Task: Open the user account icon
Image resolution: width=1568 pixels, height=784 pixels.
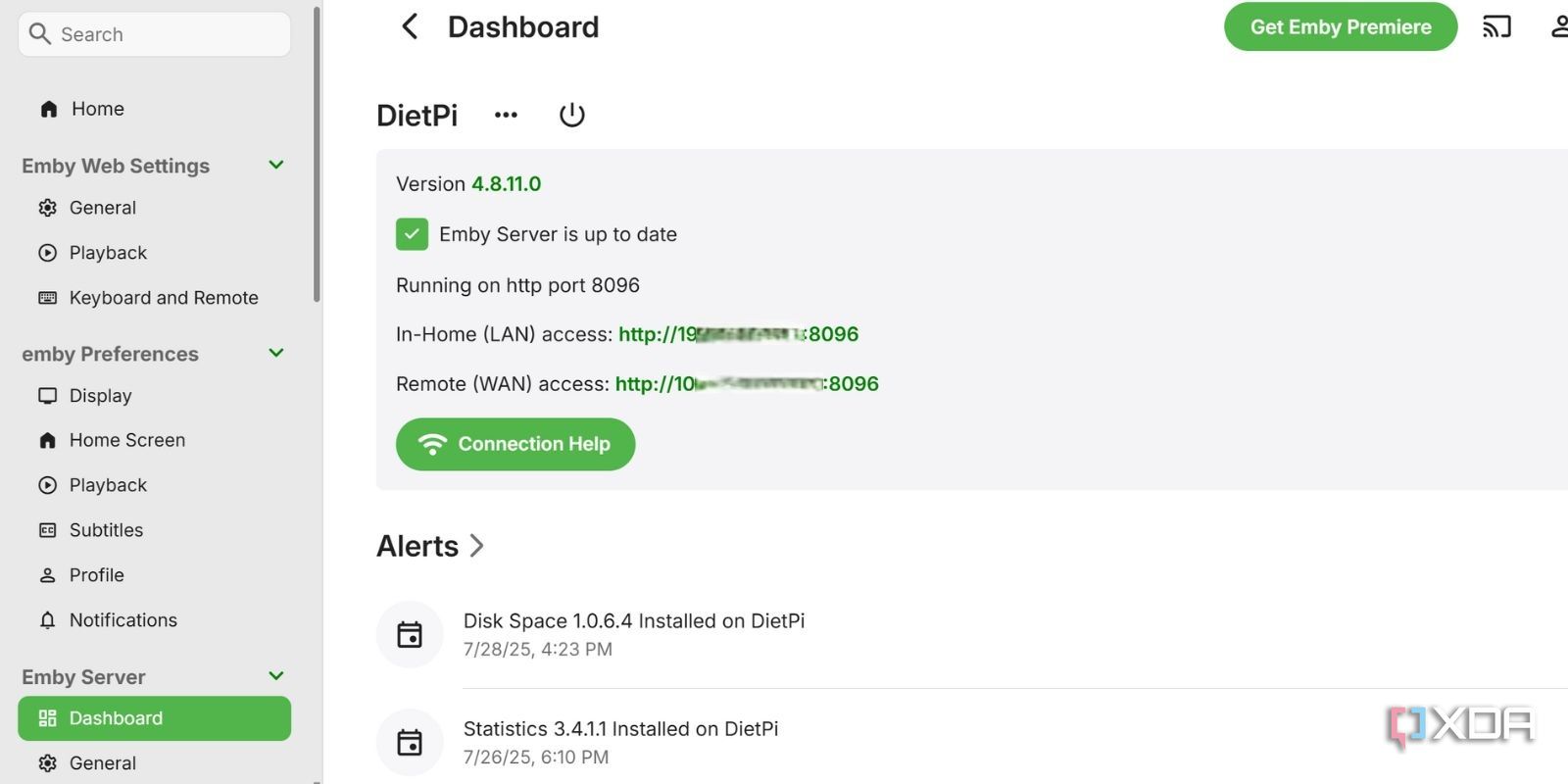Action: pyautogui.click(x=1559, y=26)
